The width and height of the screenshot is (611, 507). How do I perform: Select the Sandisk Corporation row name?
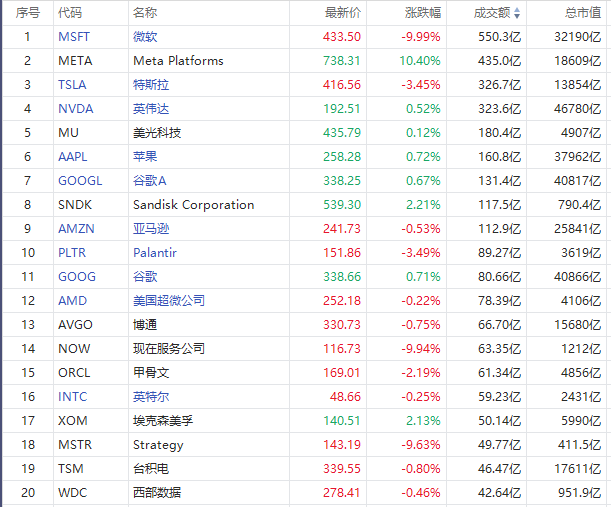193,205
